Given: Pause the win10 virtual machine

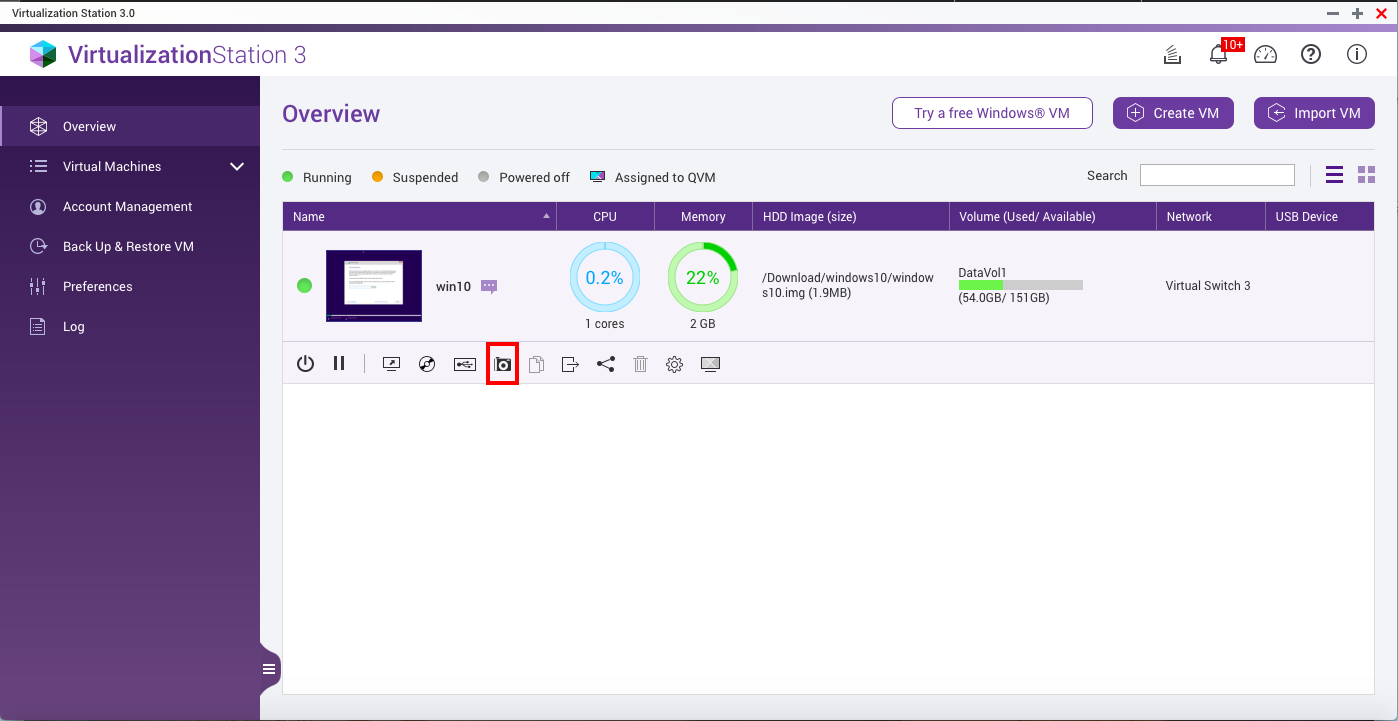Looking at the screenshot, I should pyautogui.click(x=339, y=364).
